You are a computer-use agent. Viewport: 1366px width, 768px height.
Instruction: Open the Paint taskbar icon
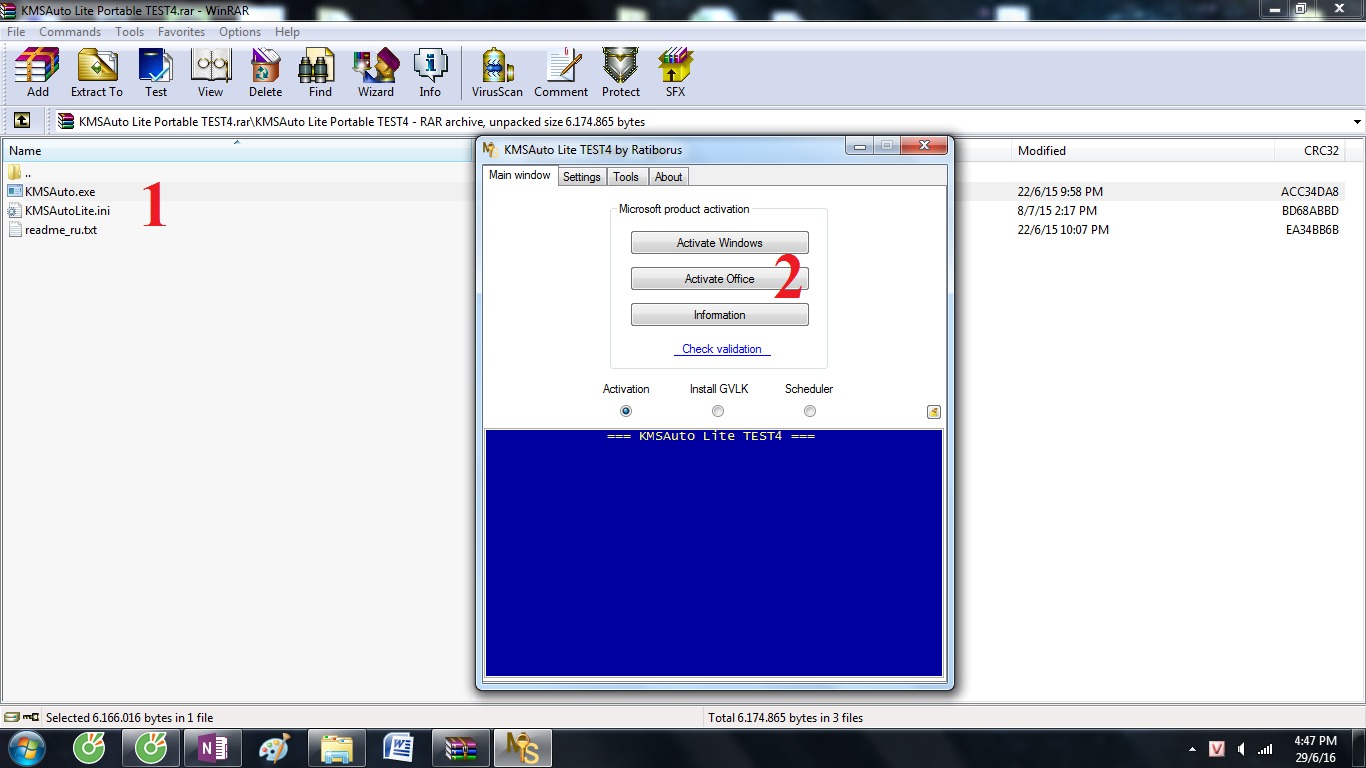pyautogui.click(x=274, y=748)
